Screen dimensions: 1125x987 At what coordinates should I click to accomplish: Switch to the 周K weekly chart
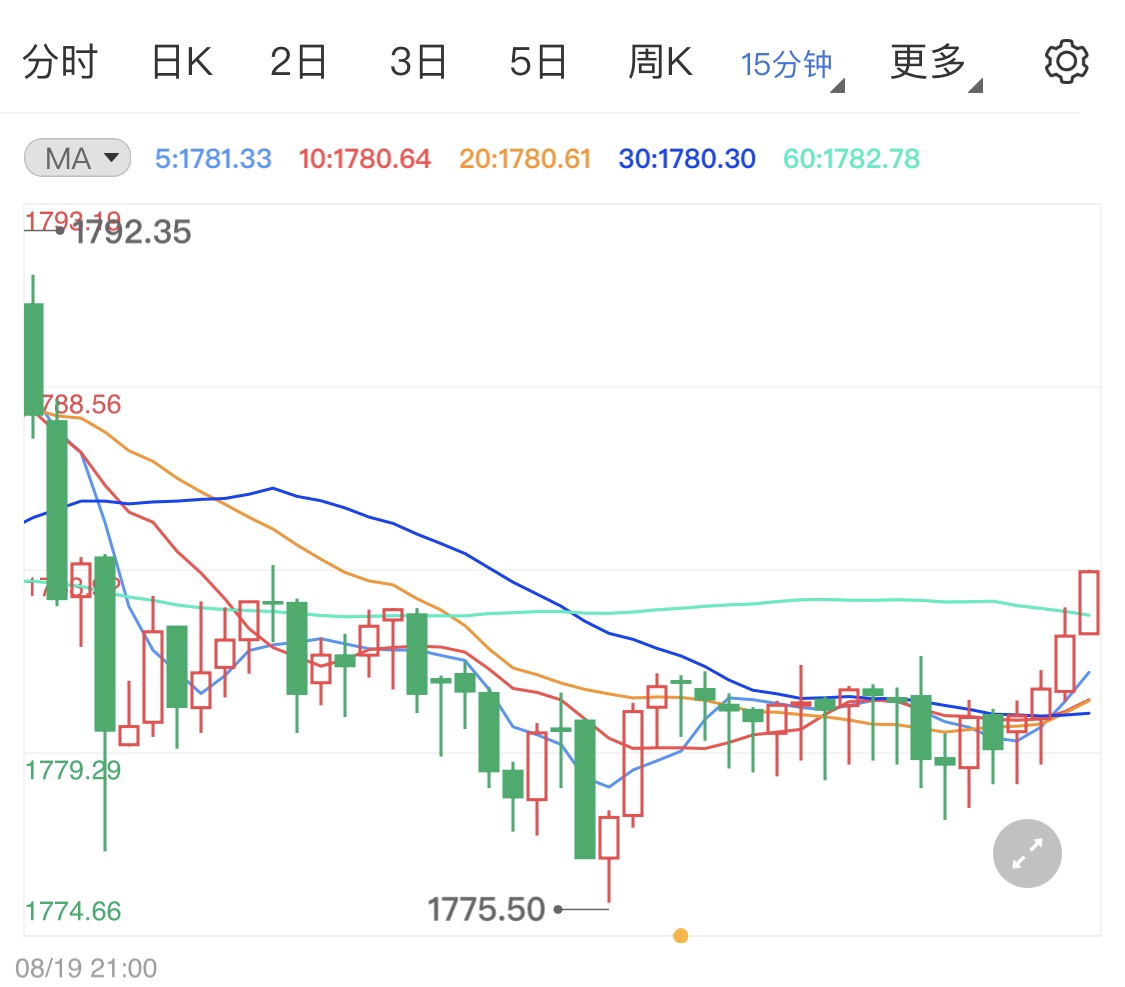[660, 61]
